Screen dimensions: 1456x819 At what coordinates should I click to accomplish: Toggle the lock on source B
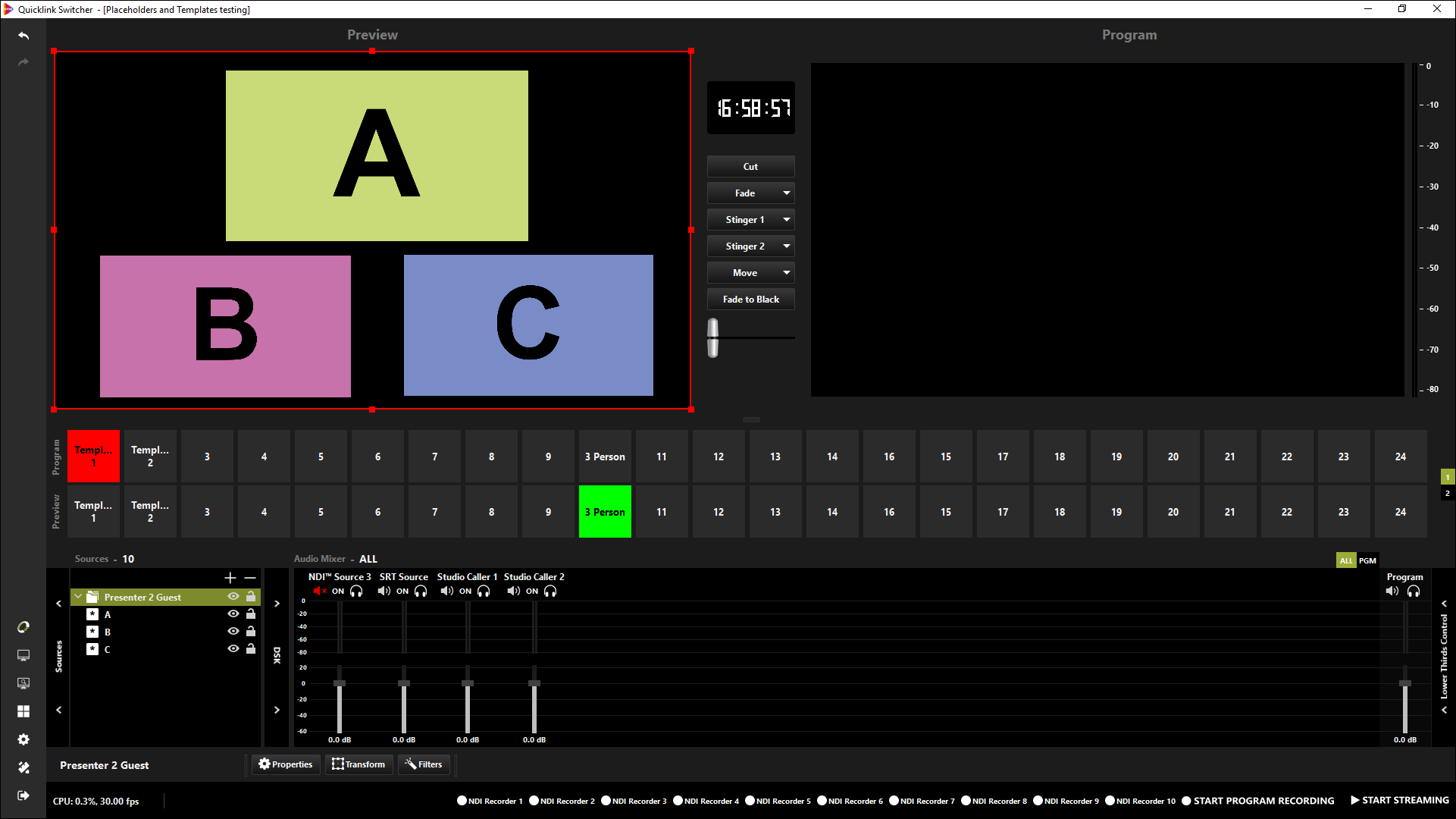(x=251, y=632)
